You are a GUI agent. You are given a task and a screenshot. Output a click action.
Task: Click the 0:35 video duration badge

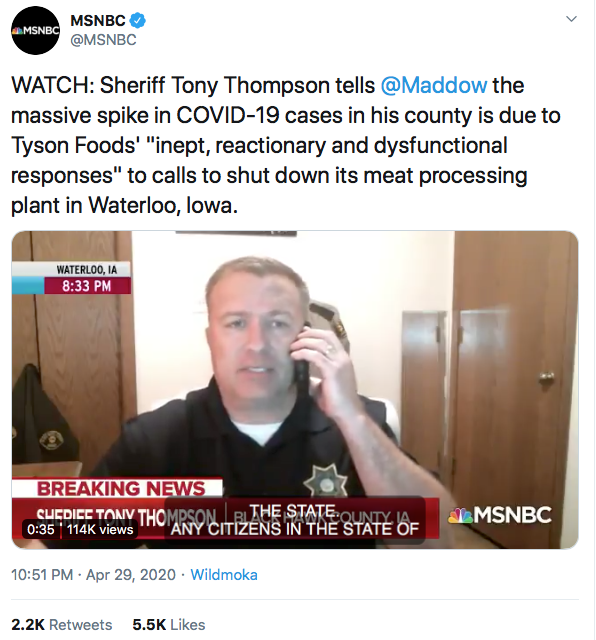[40, 529]
